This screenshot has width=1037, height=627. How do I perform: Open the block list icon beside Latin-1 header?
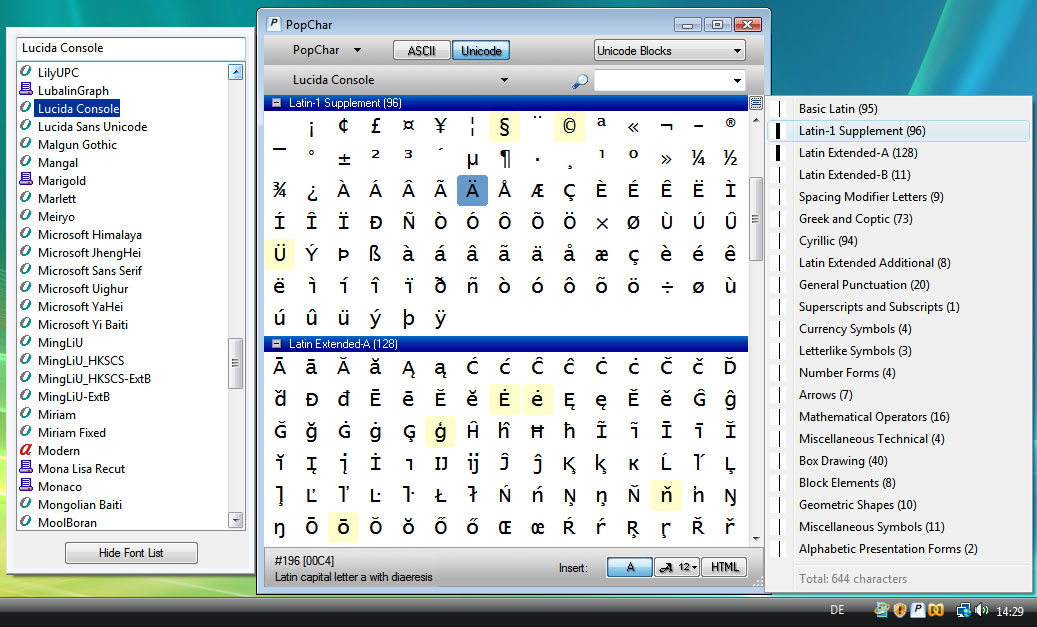755,103
